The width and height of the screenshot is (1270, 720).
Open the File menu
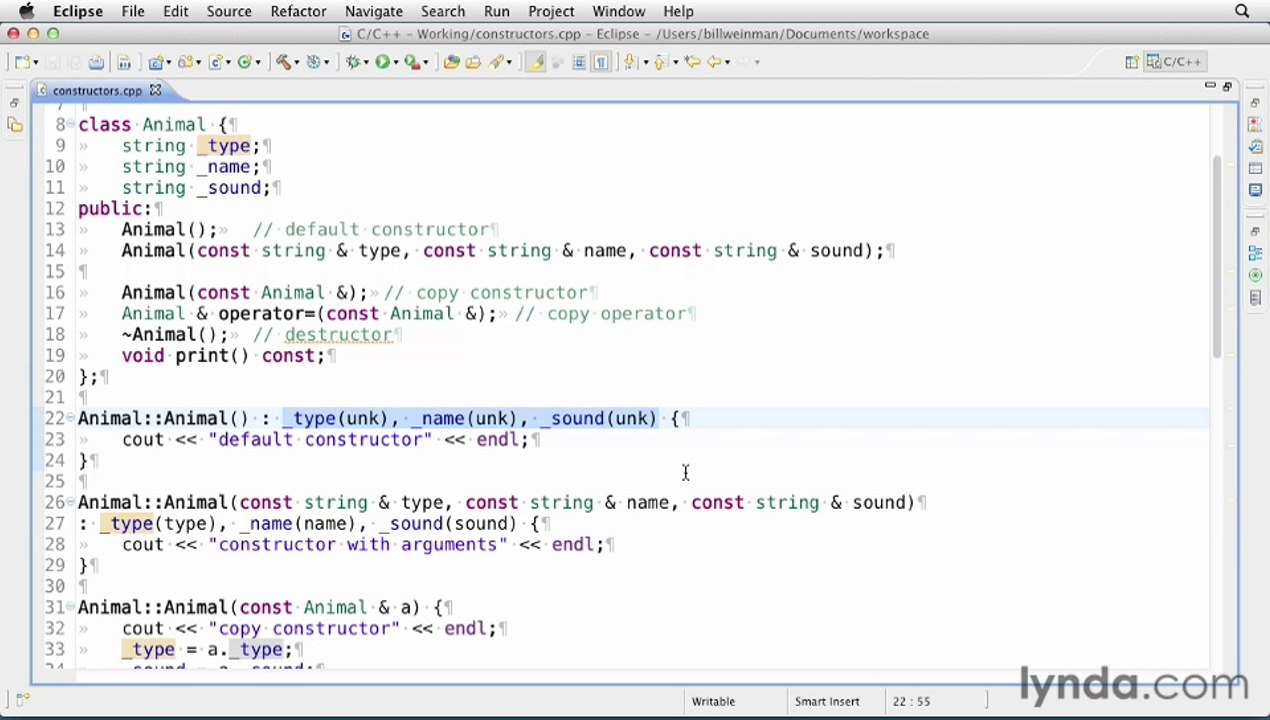click(133, 11)
